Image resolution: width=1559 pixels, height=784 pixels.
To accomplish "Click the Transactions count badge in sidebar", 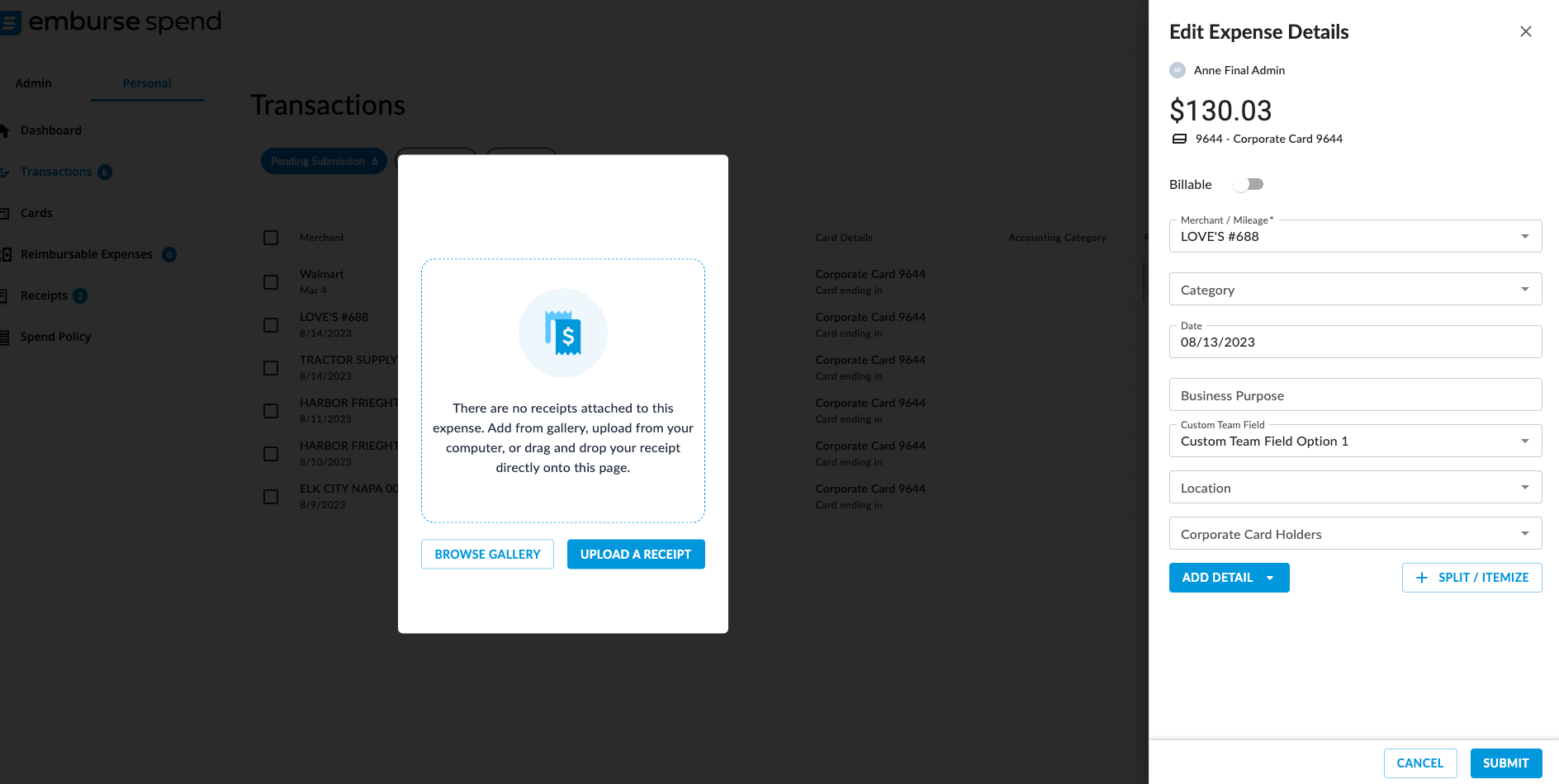I will coord(105,172).
